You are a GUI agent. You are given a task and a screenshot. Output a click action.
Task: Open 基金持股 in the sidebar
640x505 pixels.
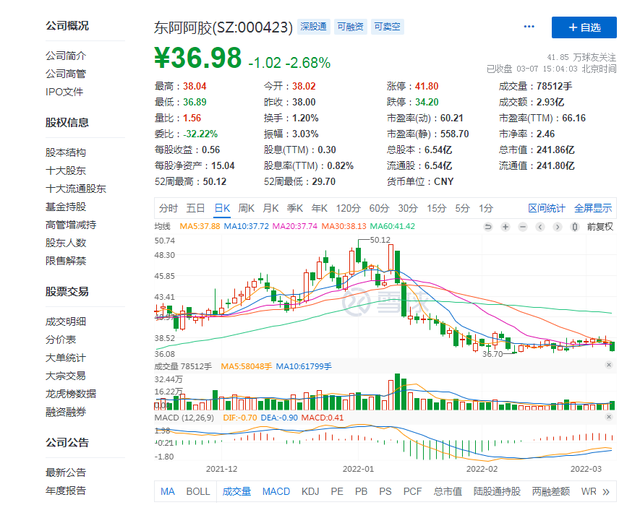tap(66, 207)
